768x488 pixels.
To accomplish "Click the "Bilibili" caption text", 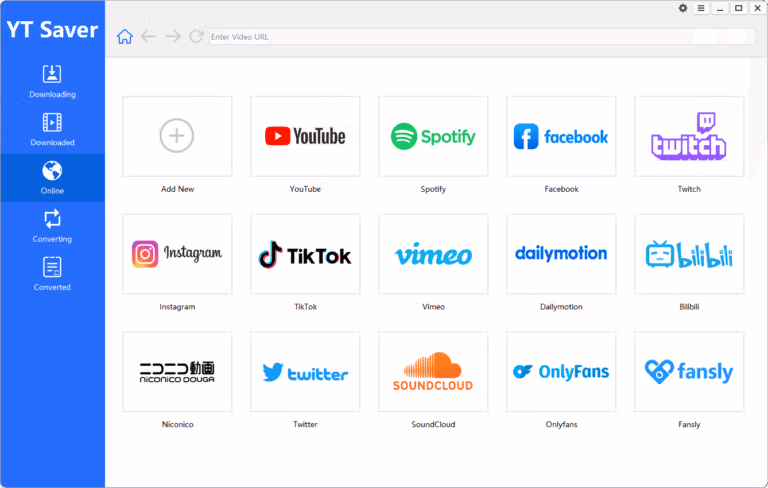I will pyautogui.click(x=689, y=307).
